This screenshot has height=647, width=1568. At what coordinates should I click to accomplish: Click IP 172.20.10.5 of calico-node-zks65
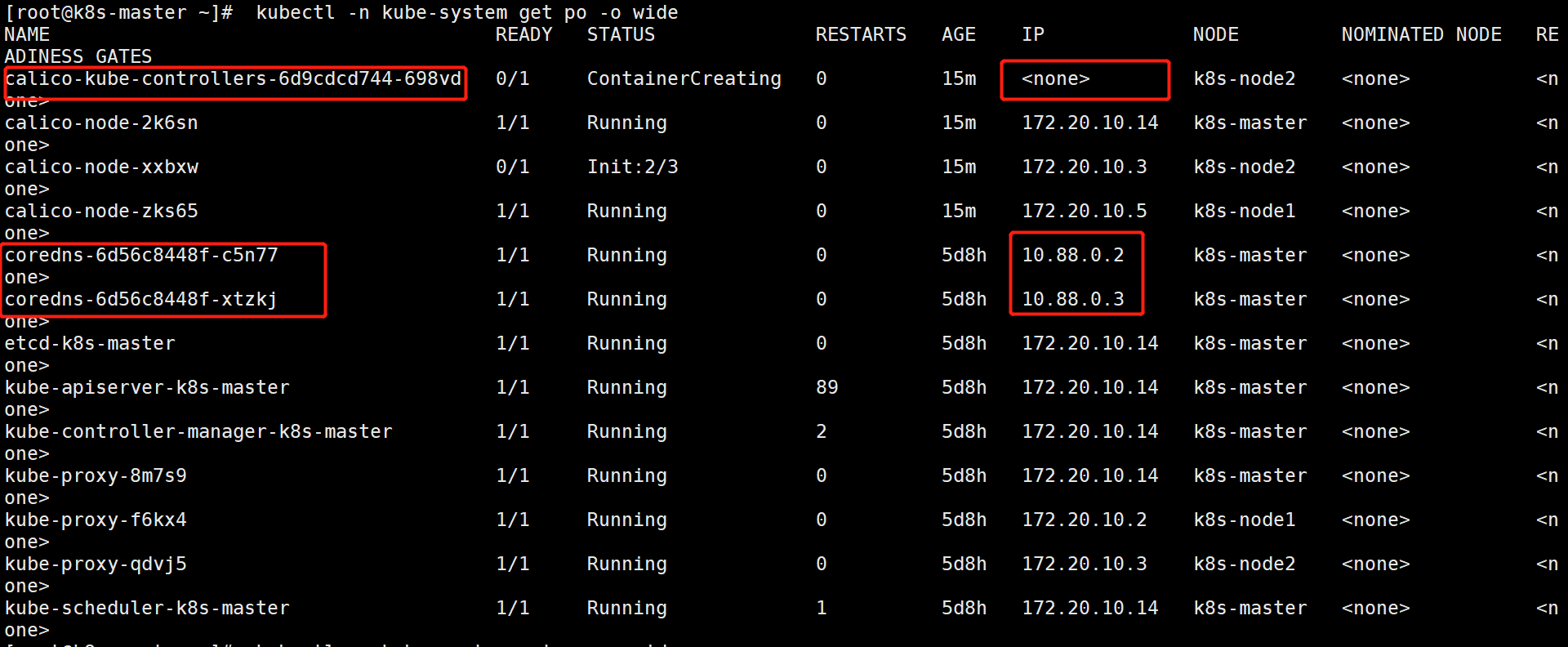point(1085,211)
